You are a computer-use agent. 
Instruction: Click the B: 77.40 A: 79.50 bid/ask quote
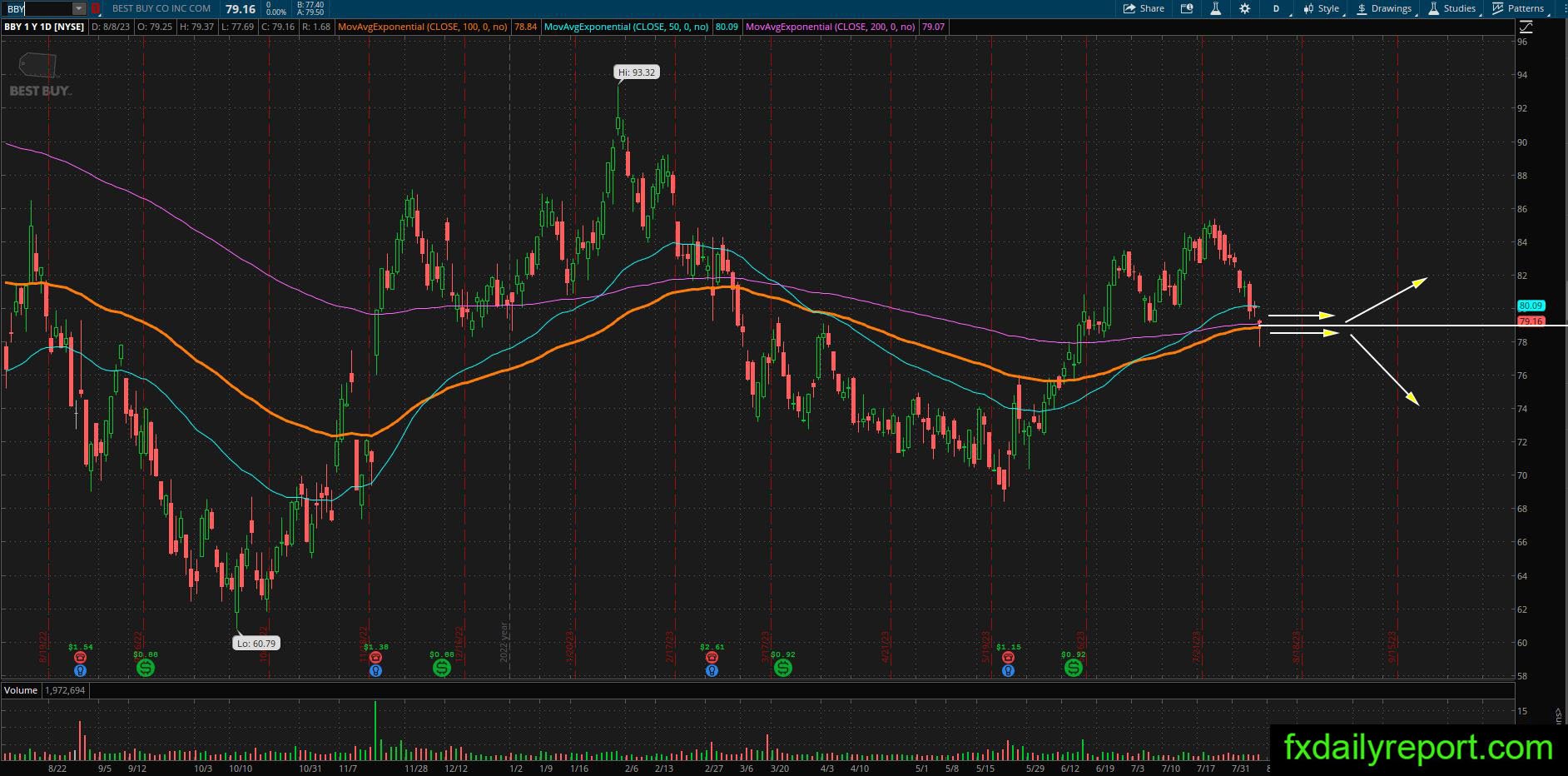tap(310, 8)
